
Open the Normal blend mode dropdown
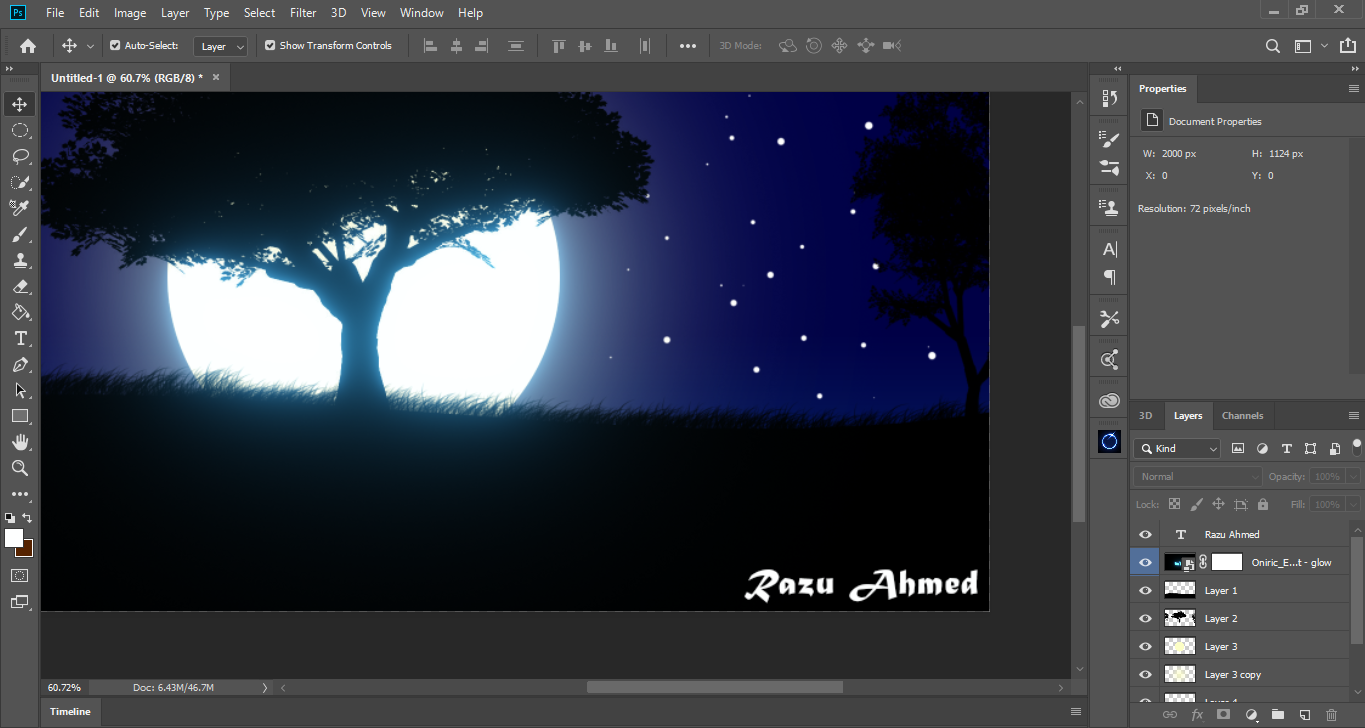tap(1198, 477)
